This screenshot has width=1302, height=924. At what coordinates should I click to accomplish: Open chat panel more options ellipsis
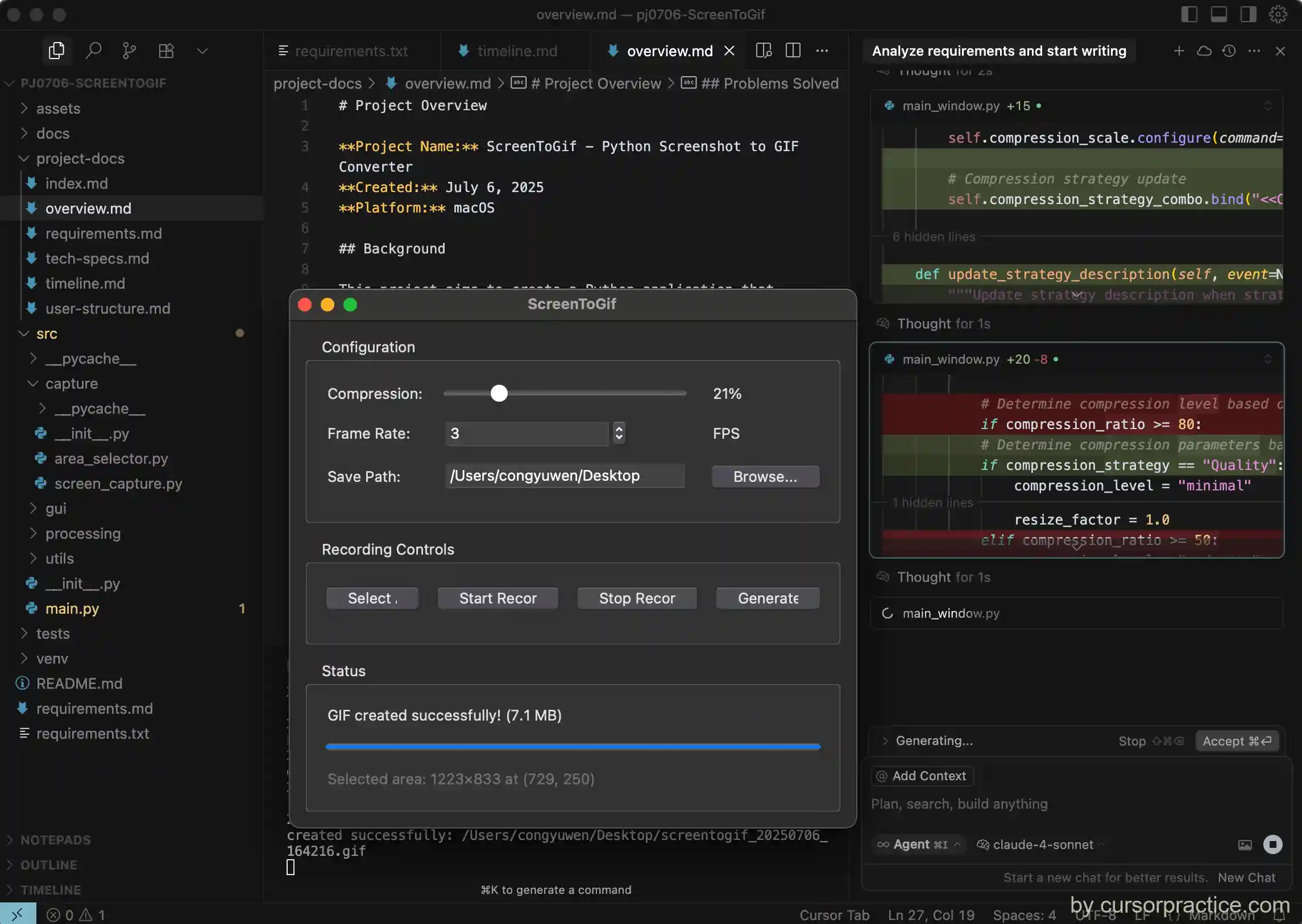[x=1254, y=51]
